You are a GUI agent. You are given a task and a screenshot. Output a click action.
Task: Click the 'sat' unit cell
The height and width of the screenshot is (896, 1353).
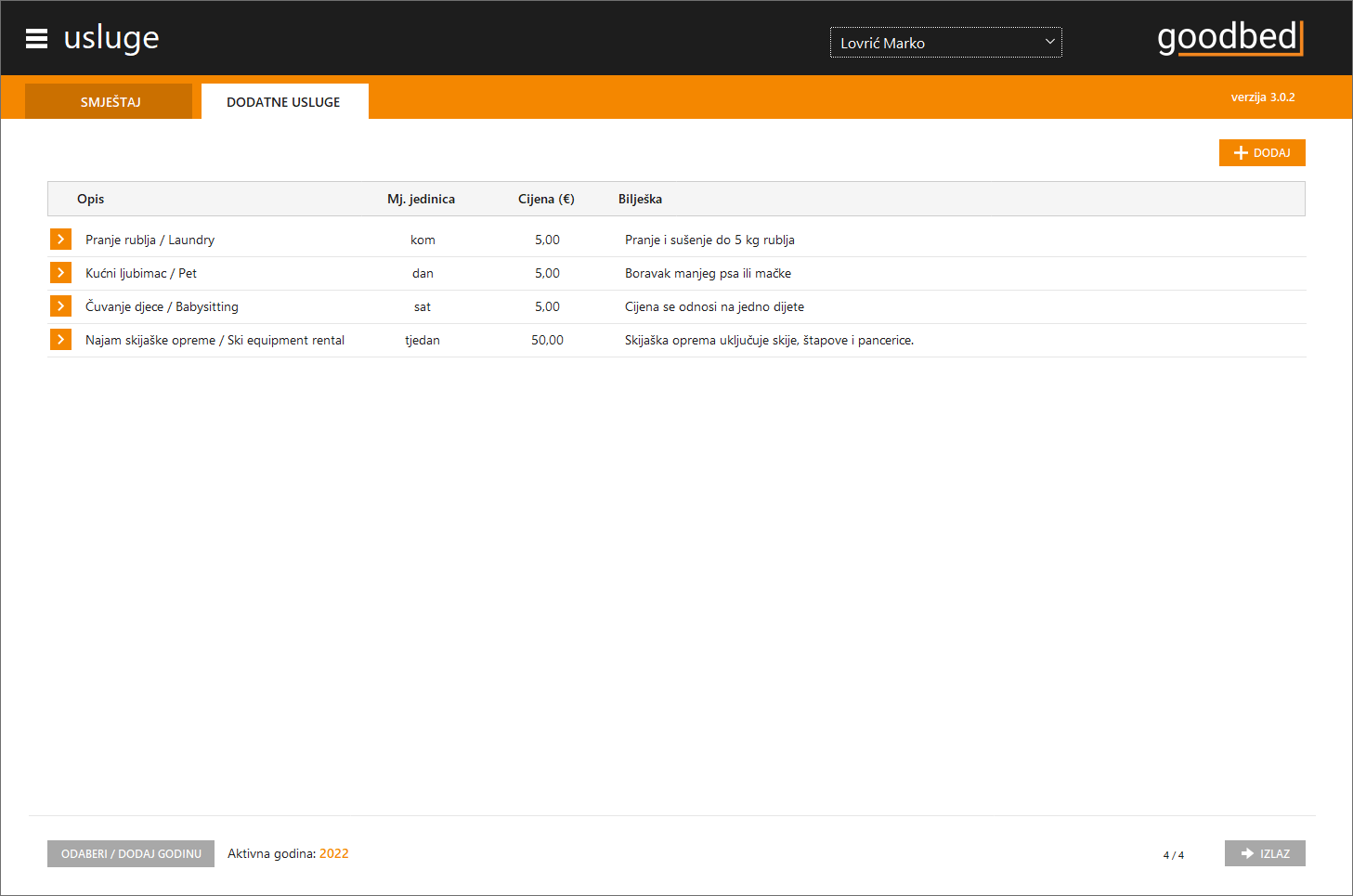(423, 306)
